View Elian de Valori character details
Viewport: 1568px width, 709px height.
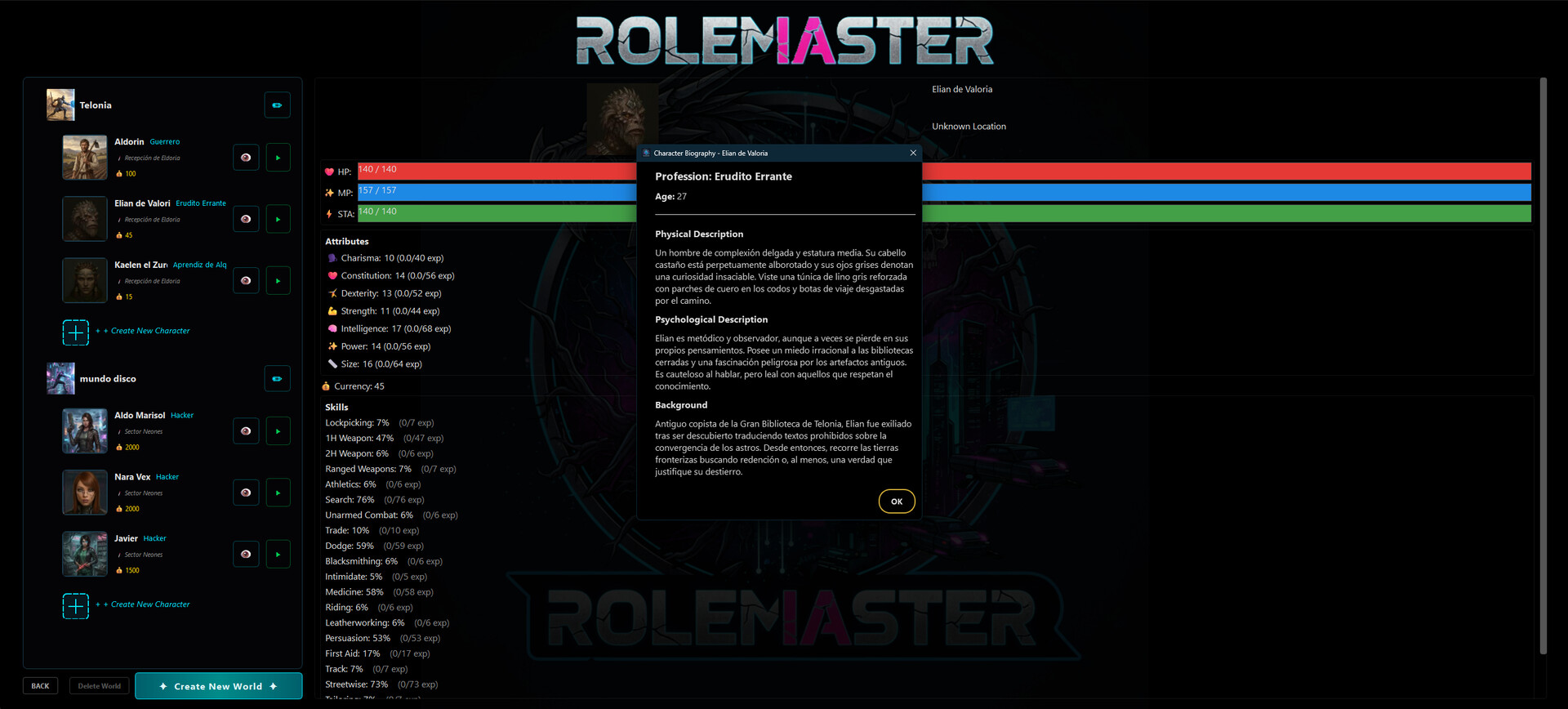click(x=246, y=219)
